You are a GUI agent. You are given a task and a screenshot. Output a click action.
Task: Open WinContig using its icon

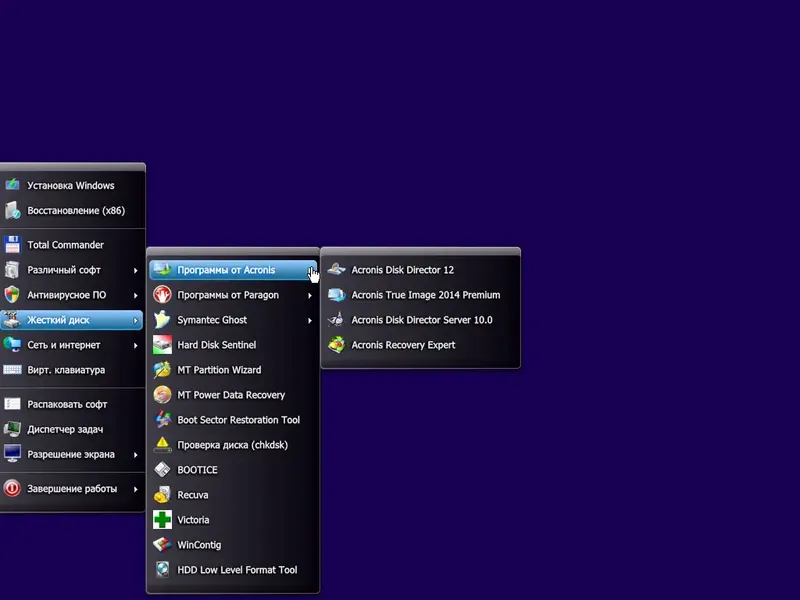(162, 545)
